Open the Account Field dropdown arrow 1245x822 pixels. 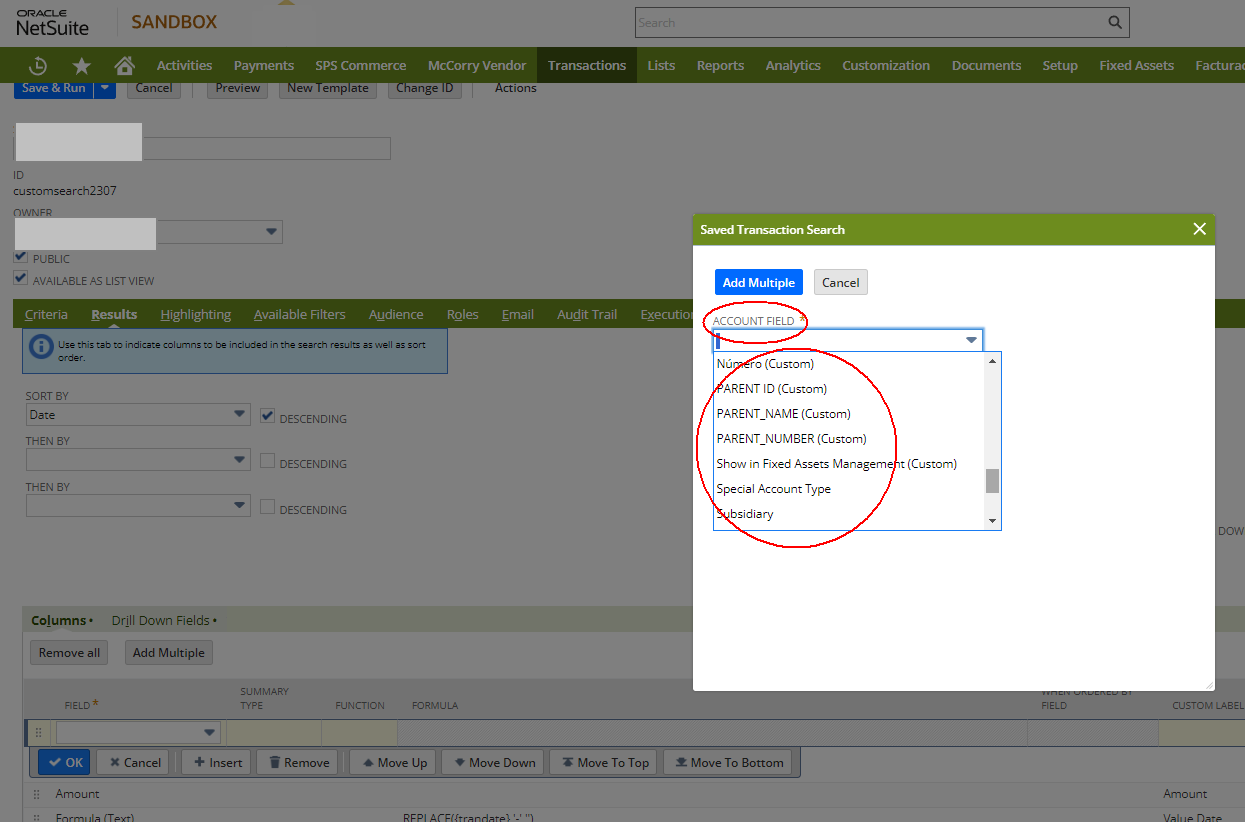point(971,340)
